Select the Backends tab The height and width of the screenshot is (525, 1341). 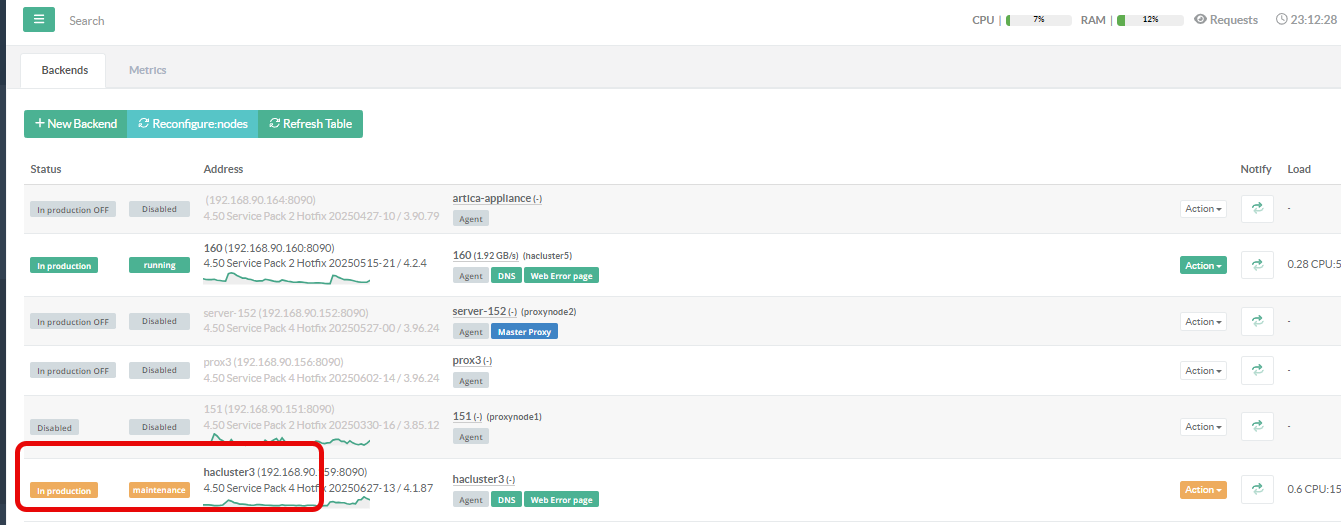point(65,70)
